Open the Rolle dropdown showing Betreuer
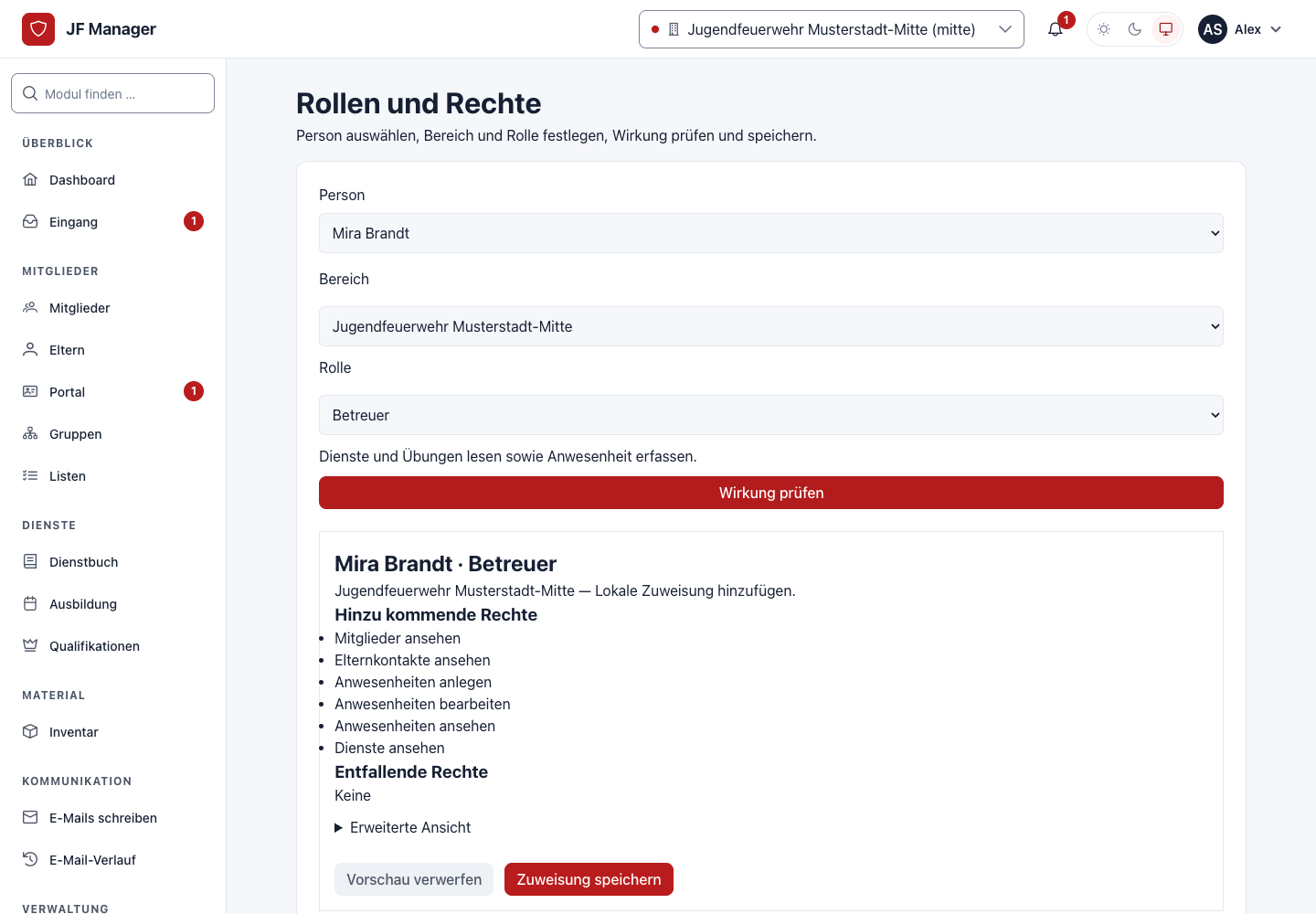The width and height of the screenshot is (1316, 914). 771,415
